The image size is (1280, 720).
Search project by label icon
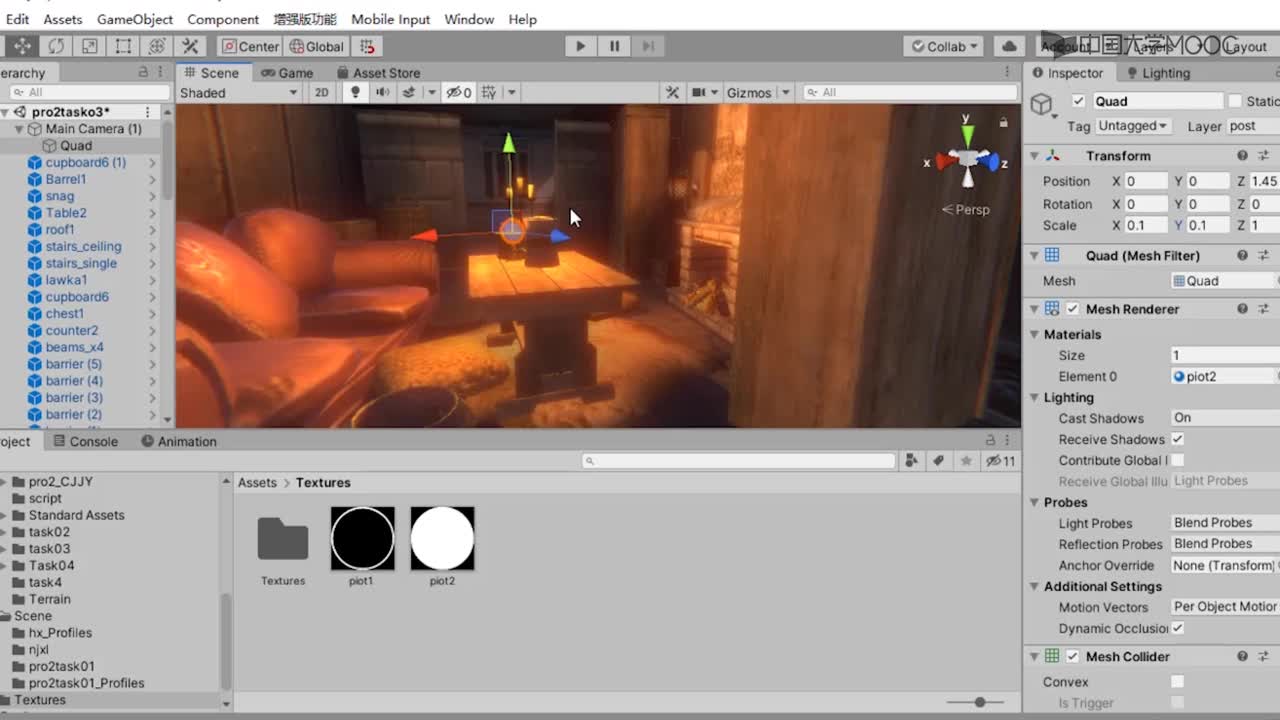coord(938,461)
